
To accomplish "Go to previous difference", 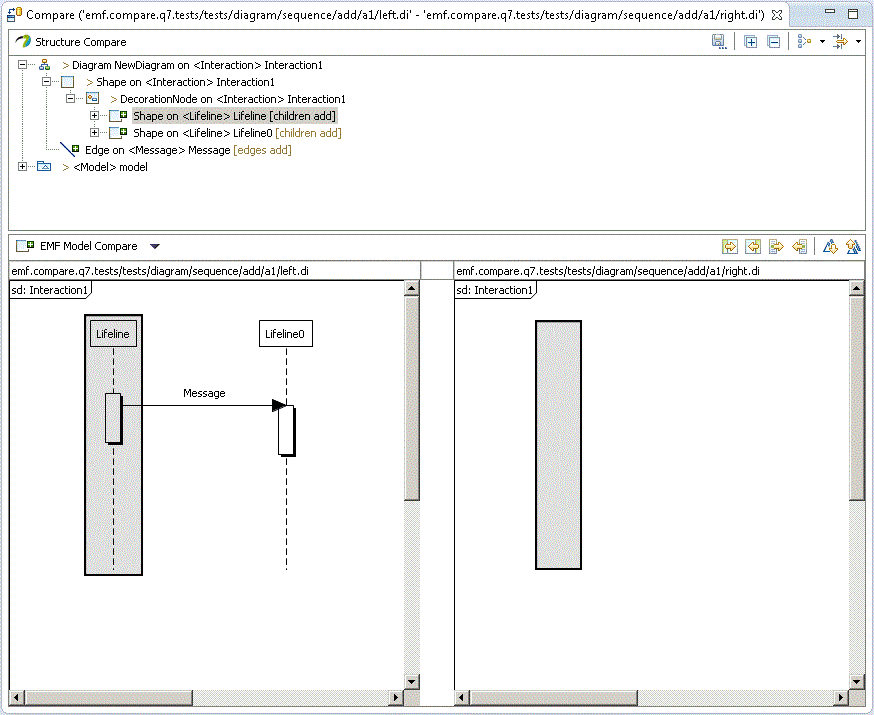I will tap(853, 246).
